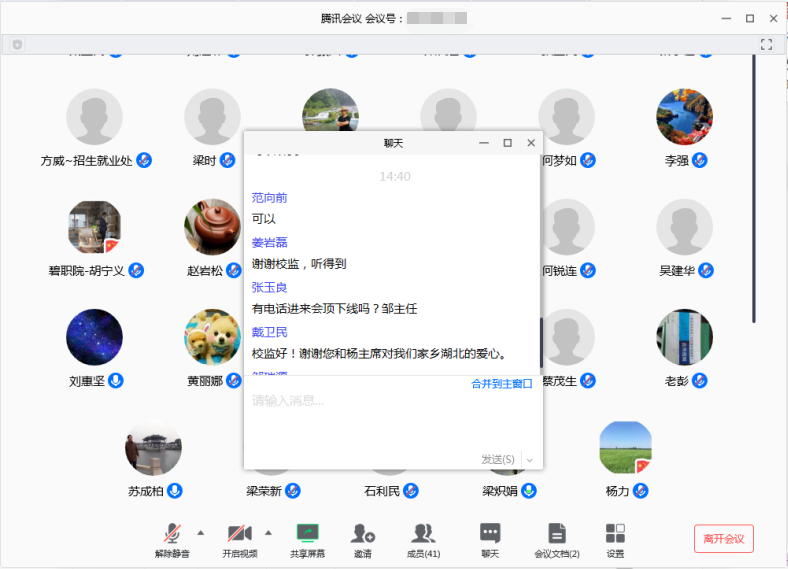Click 碧职院-胡宁义's avatar

point(94,227)
